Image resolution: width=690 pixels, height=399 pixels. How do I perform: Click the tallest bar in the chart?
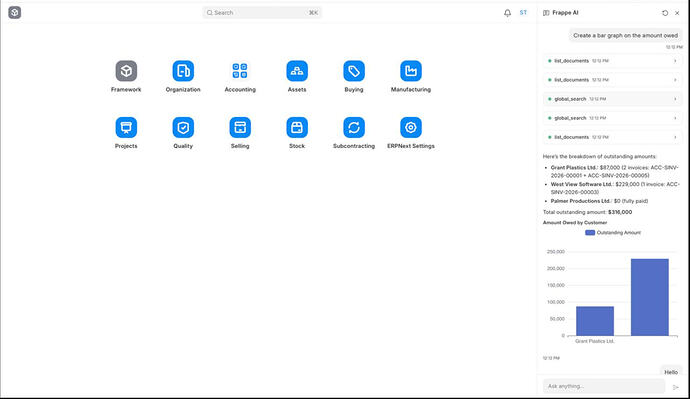(650, 297)
